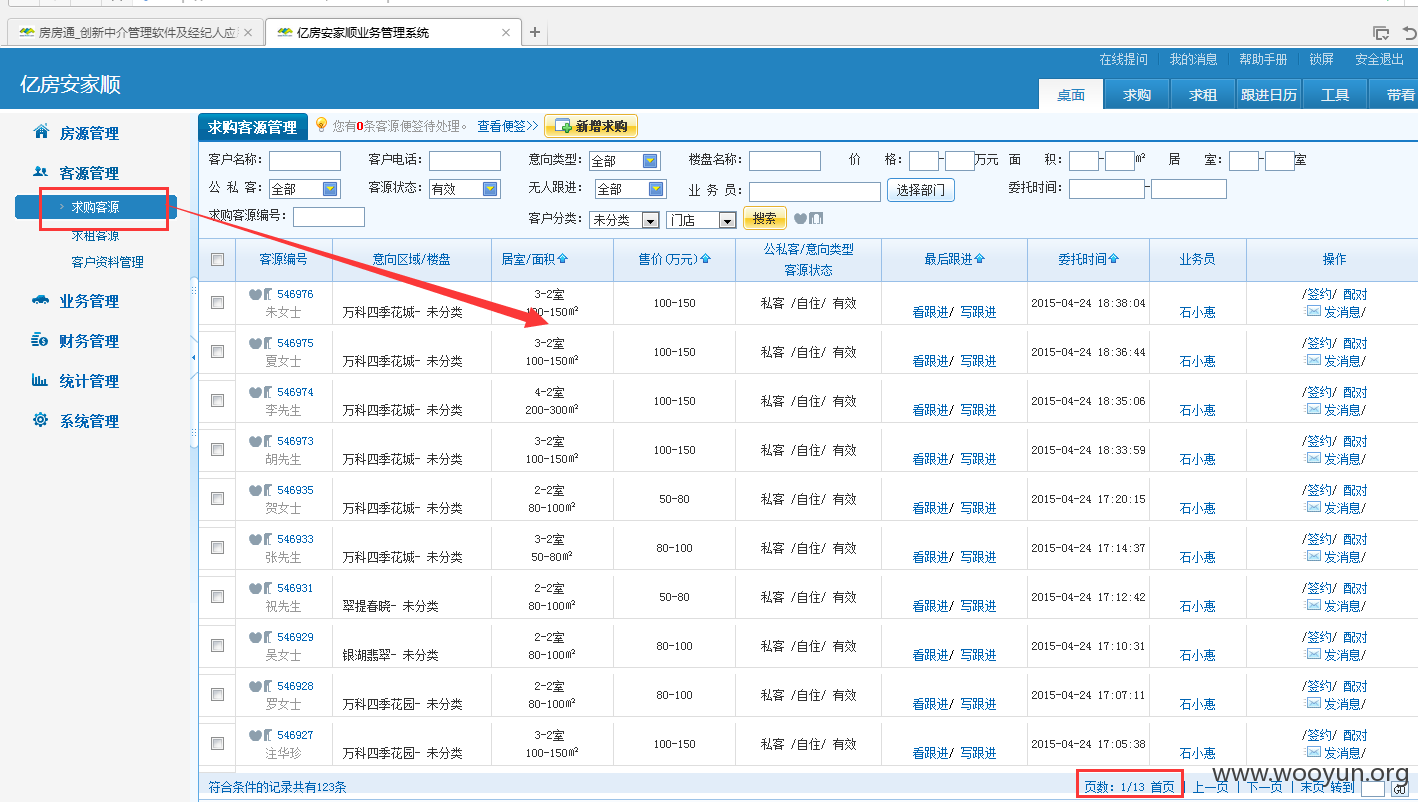The width and height of the screenshot is (1418, 802).
Task: Click 安全退出 to log out
Action: [1380, 59]
